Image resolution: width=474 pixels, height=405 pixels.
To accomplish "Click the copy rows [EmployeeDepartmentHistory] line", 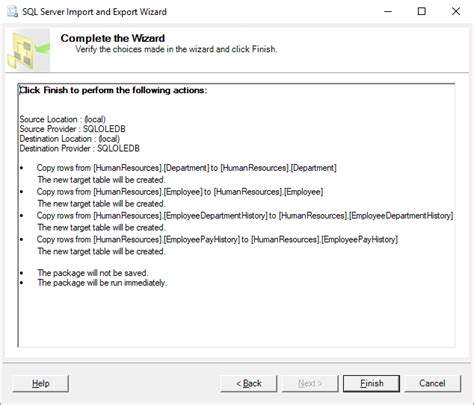I will (245, 216).
